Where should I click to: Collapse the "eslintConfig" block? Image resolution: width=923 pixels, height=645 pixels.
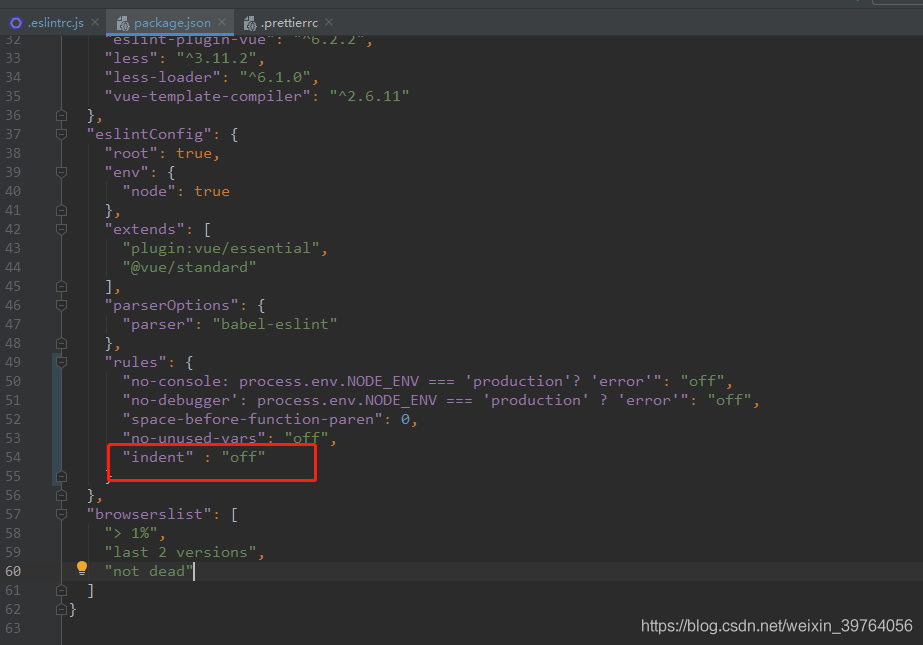click(62, 134)
